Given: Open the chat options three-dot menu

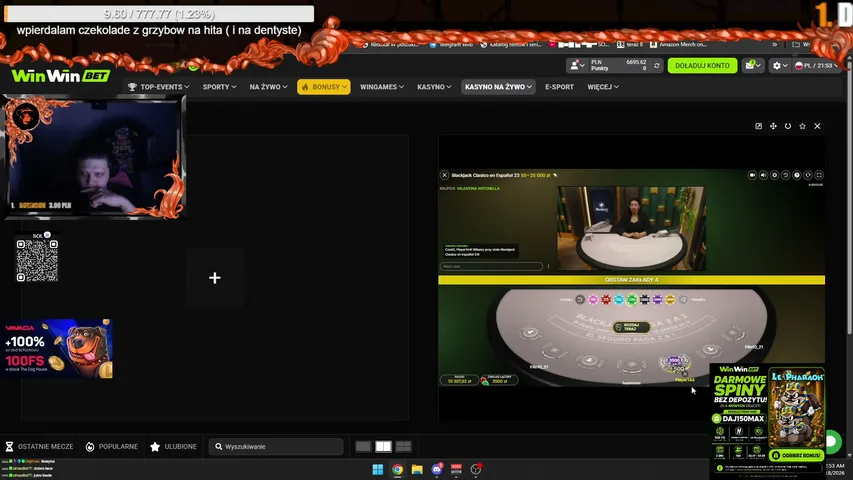Looking at the screenshot, I should pos(548,266).
